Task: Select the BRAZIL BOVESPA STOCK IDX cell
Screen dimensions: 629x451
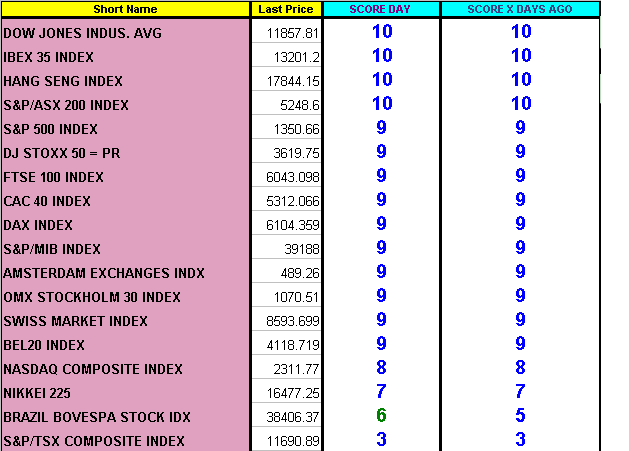Action: (125, 417)
